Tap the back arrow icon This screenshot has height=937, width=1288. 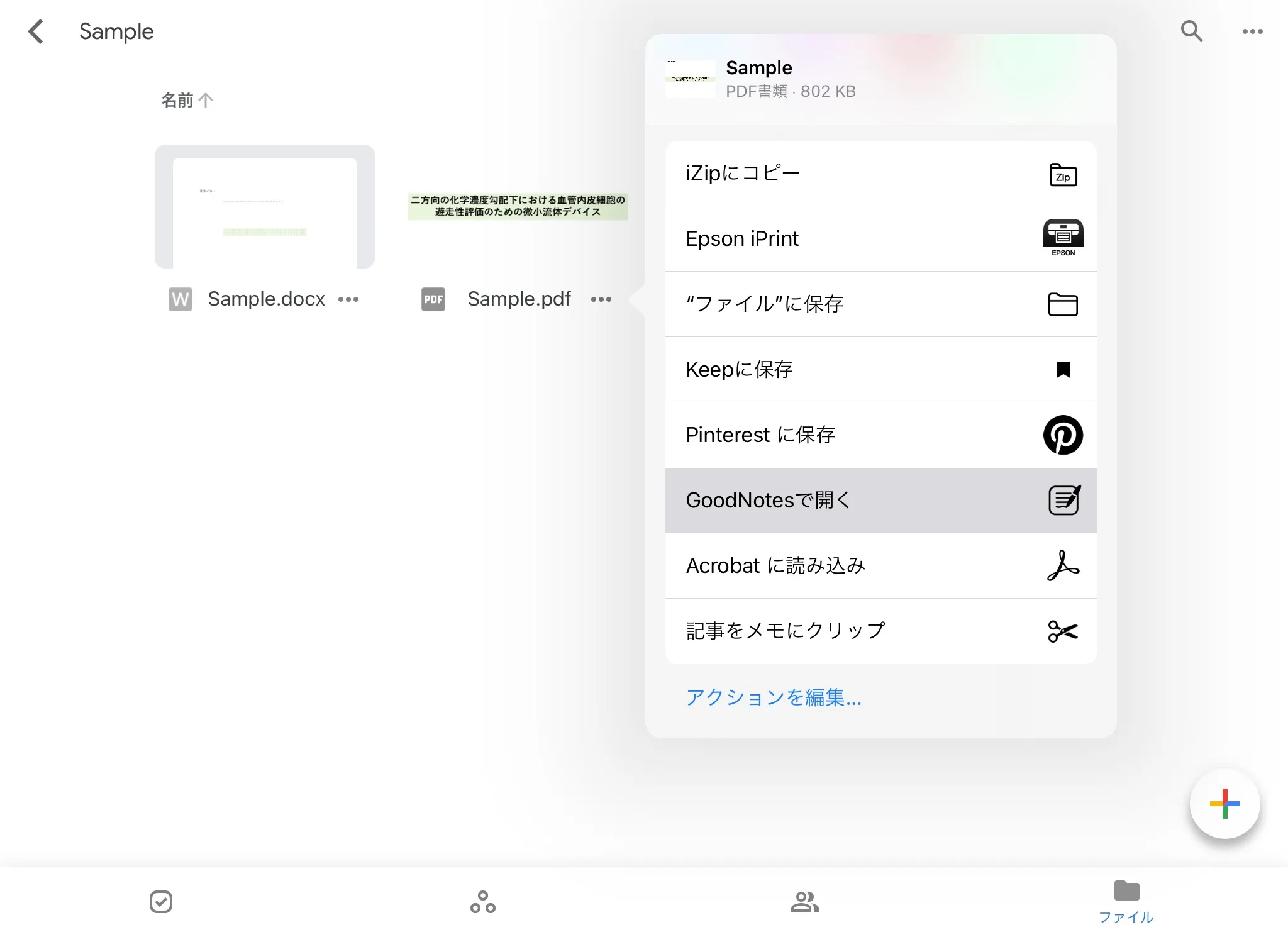[36, 31]
